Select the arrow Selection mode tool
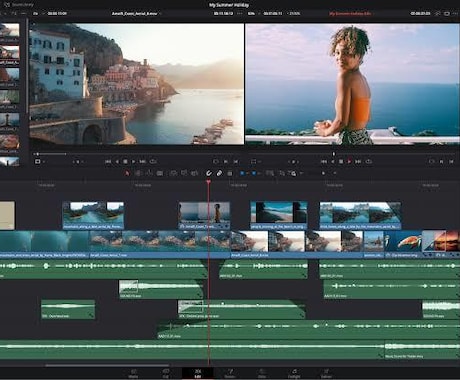 pyautogui.click(x=127, y=173)
